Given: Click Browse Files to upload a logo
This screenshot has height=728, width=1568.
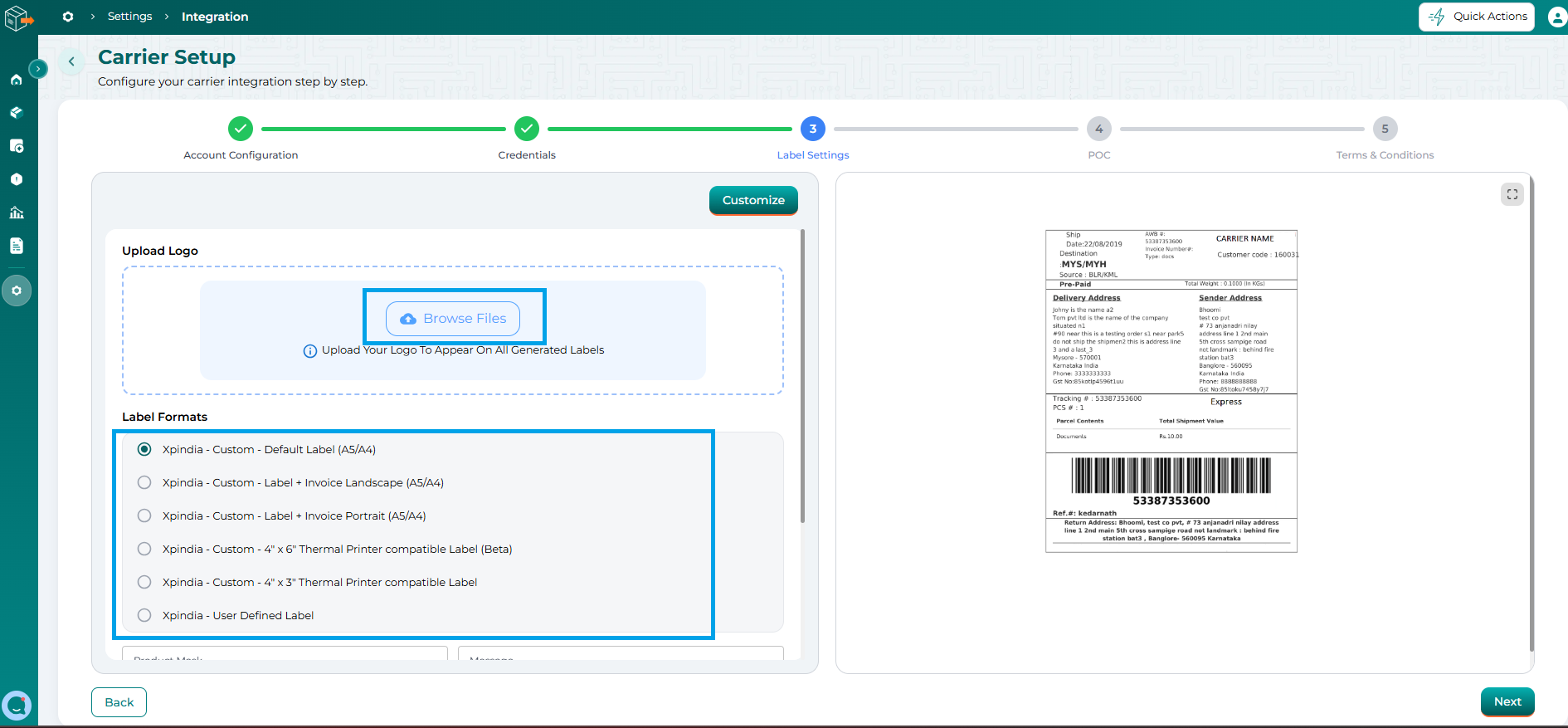Looking at the screenshot, I should [453, 319].
